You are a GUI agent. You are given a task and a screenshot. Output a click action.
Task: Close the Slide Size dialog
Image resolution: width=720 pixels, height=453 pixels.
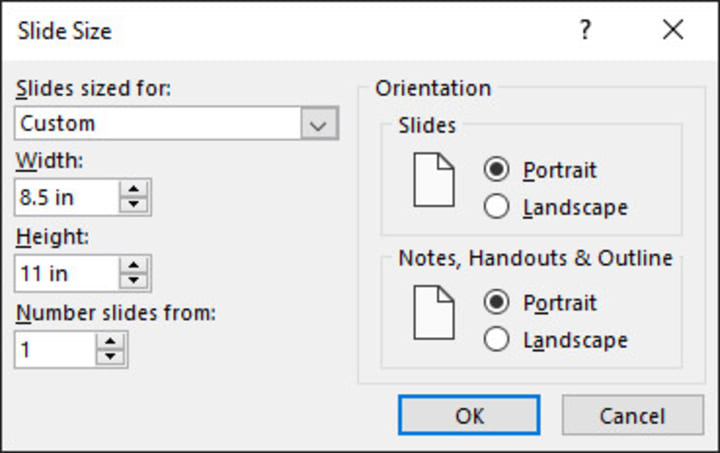tap(673, 31)
